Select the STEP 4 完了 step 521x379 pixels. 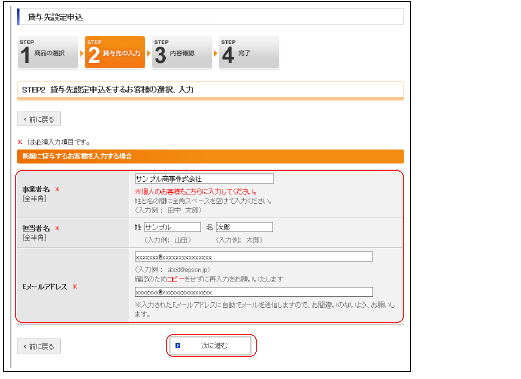click(249, 52)
